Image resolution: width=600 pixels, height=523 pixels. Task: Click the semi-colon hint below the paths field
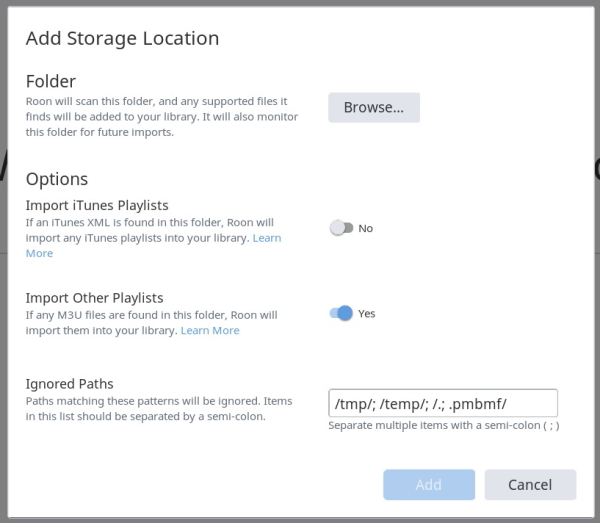(444, 425)
